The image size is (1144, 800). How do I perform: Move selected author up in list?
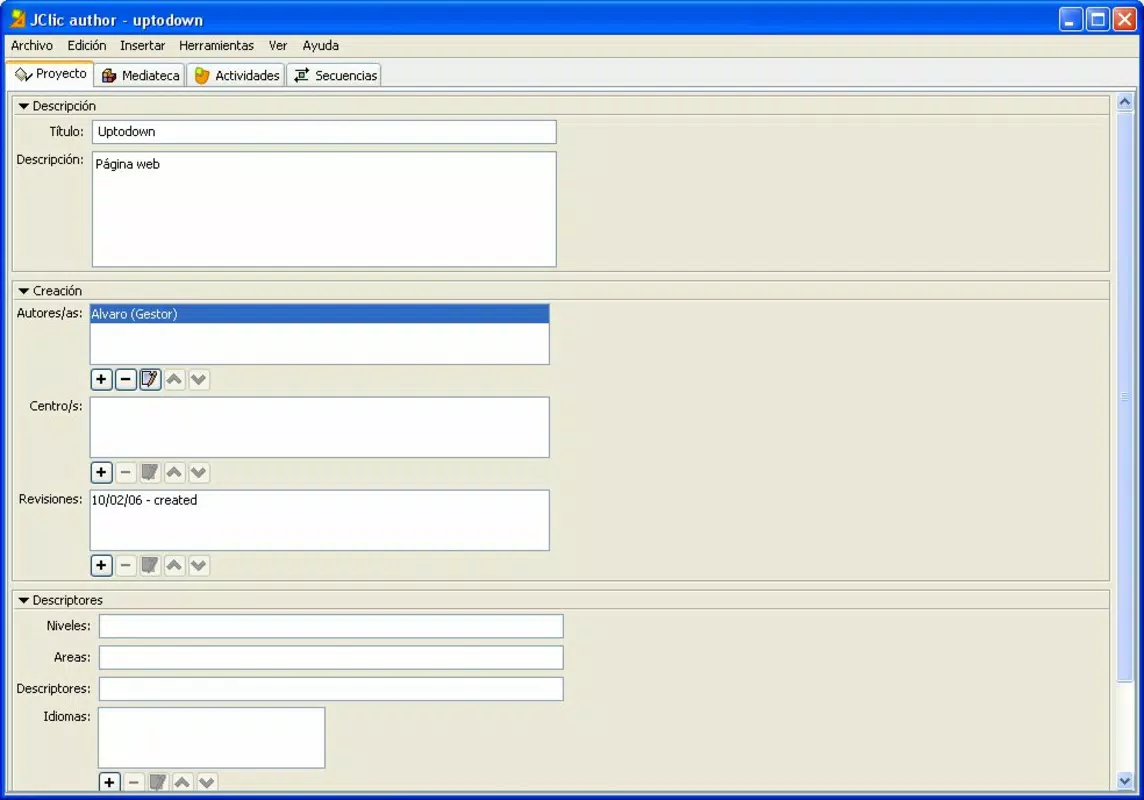tap(174, 379)
